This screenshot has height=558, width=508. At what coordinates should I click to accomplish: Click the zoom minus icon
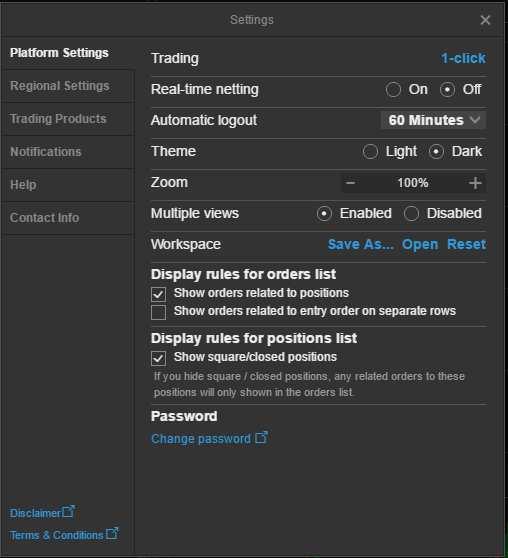pyautogui.click(x=350, y=183)
